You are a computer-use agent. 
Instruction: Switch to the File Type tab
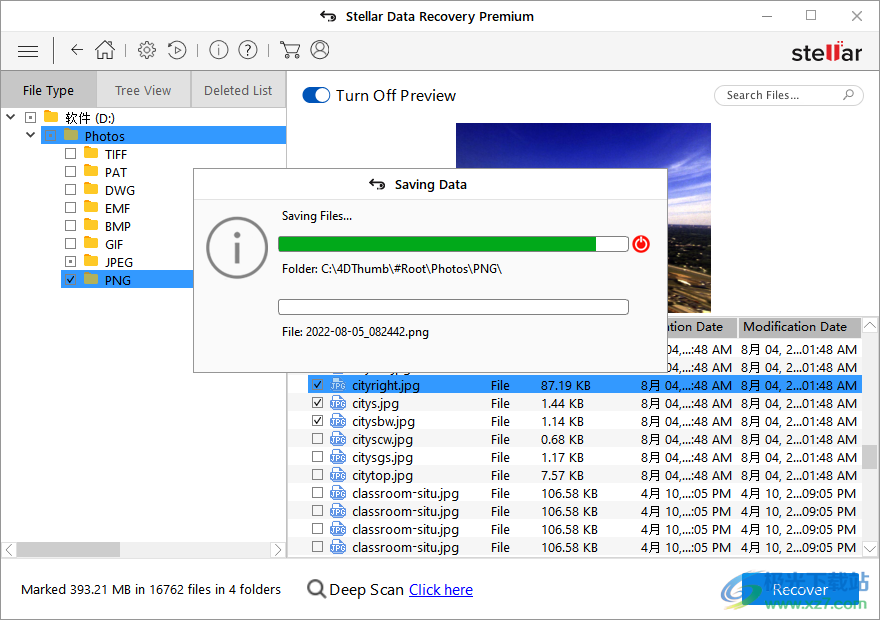(48, 90)
